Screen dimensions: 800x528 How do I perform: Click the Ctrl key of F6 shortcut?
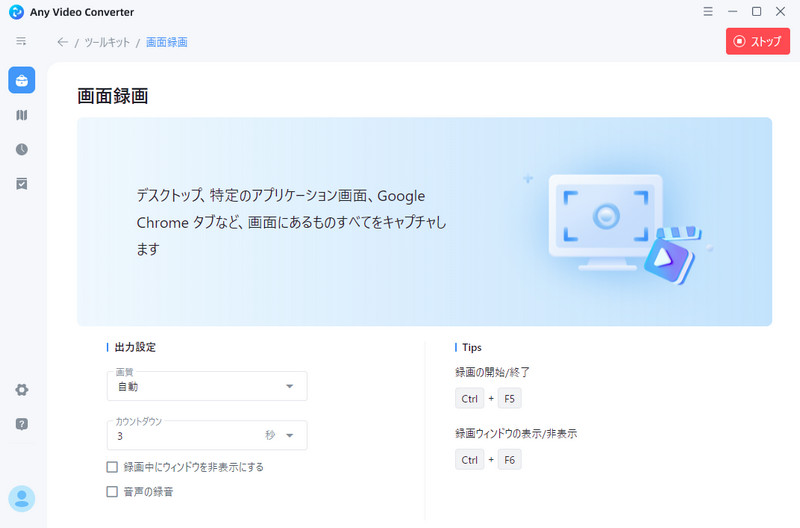click(x=469, y=460)
